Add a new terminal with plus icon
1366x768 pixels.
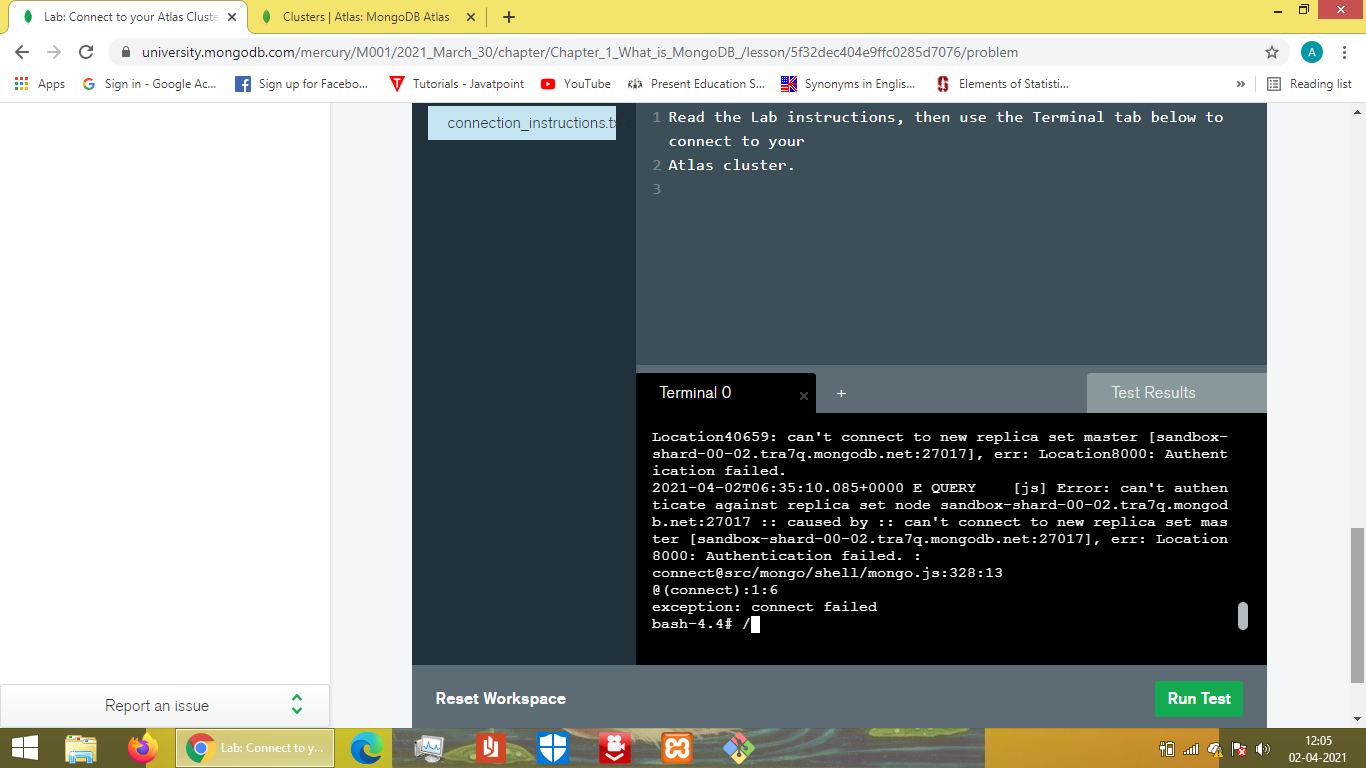[841, 394]
